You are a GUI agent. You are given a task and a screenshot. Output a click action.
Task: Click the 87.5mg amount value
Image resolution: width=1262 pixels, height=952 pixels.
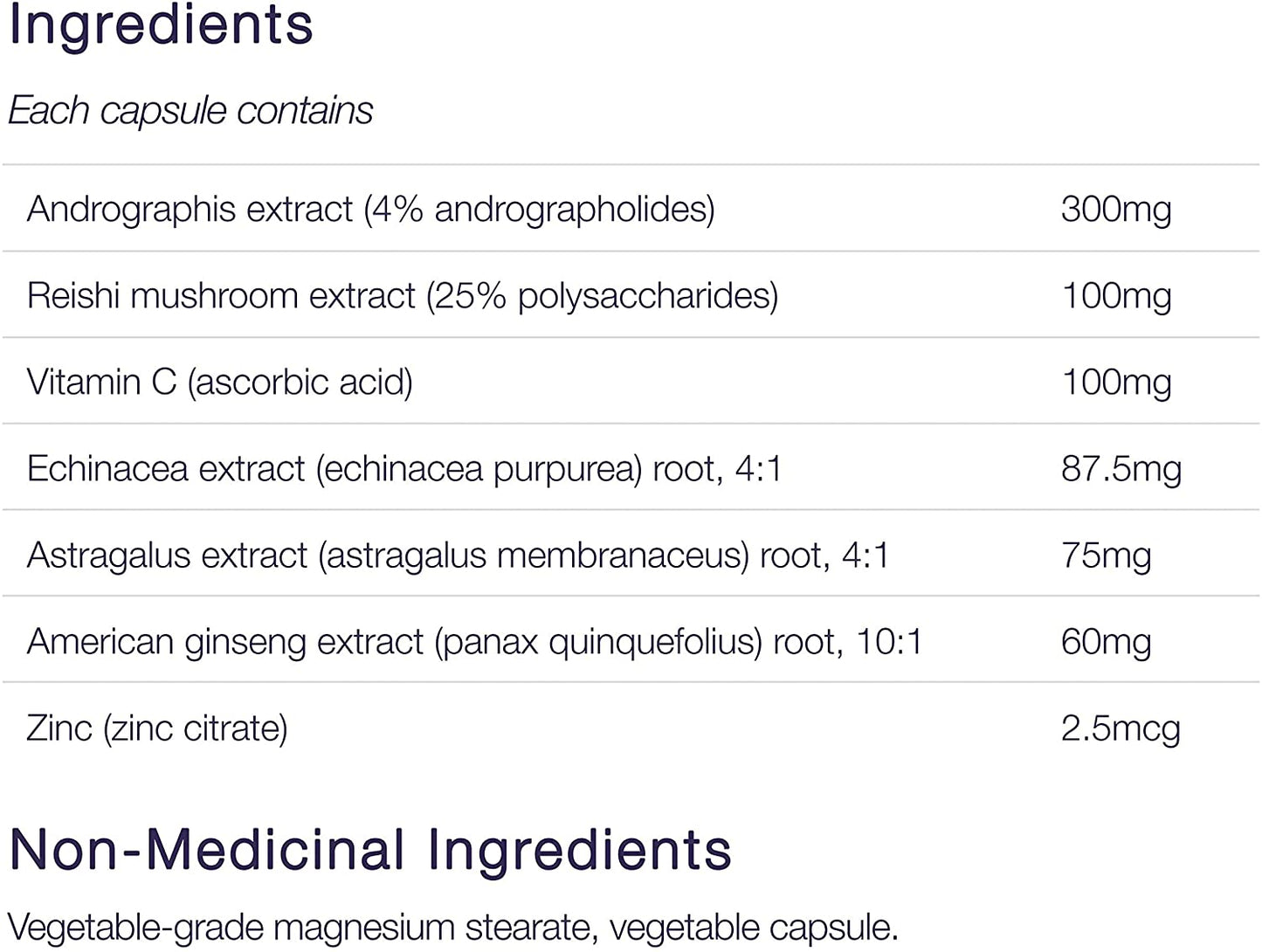click(x=1121, y=469)
